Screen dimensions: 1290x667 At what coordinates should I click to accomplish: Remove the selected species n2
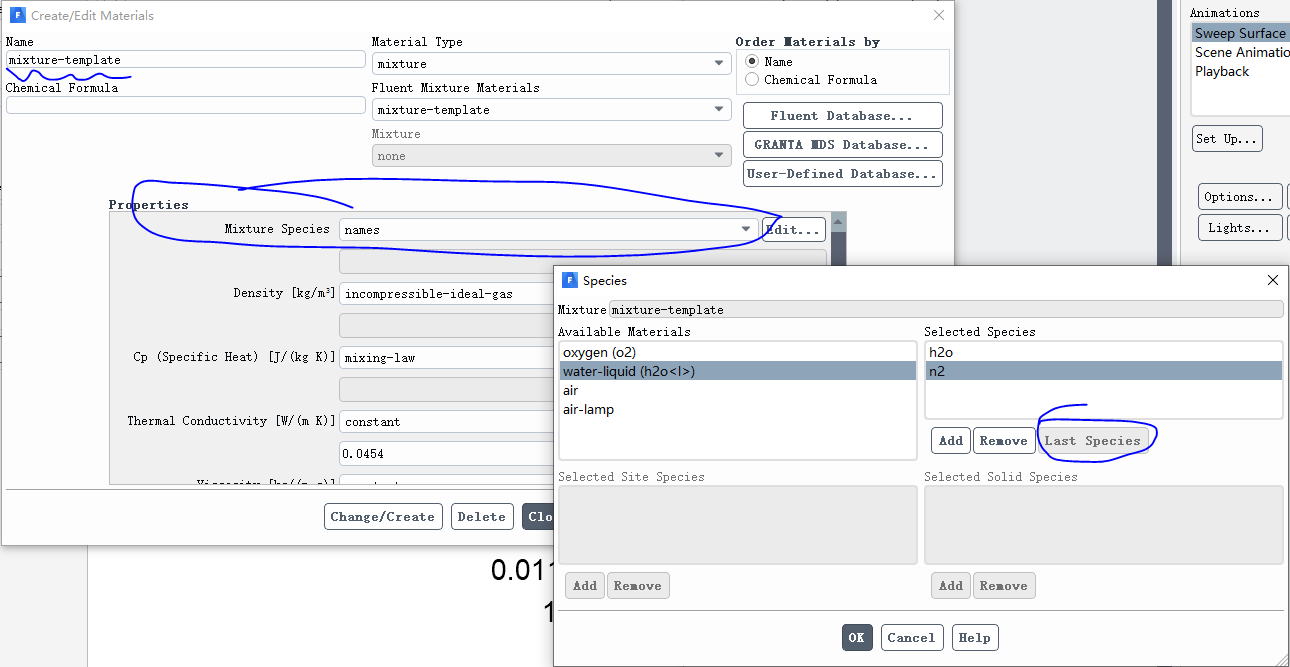pyautogui.click(x=1003, y=441)
